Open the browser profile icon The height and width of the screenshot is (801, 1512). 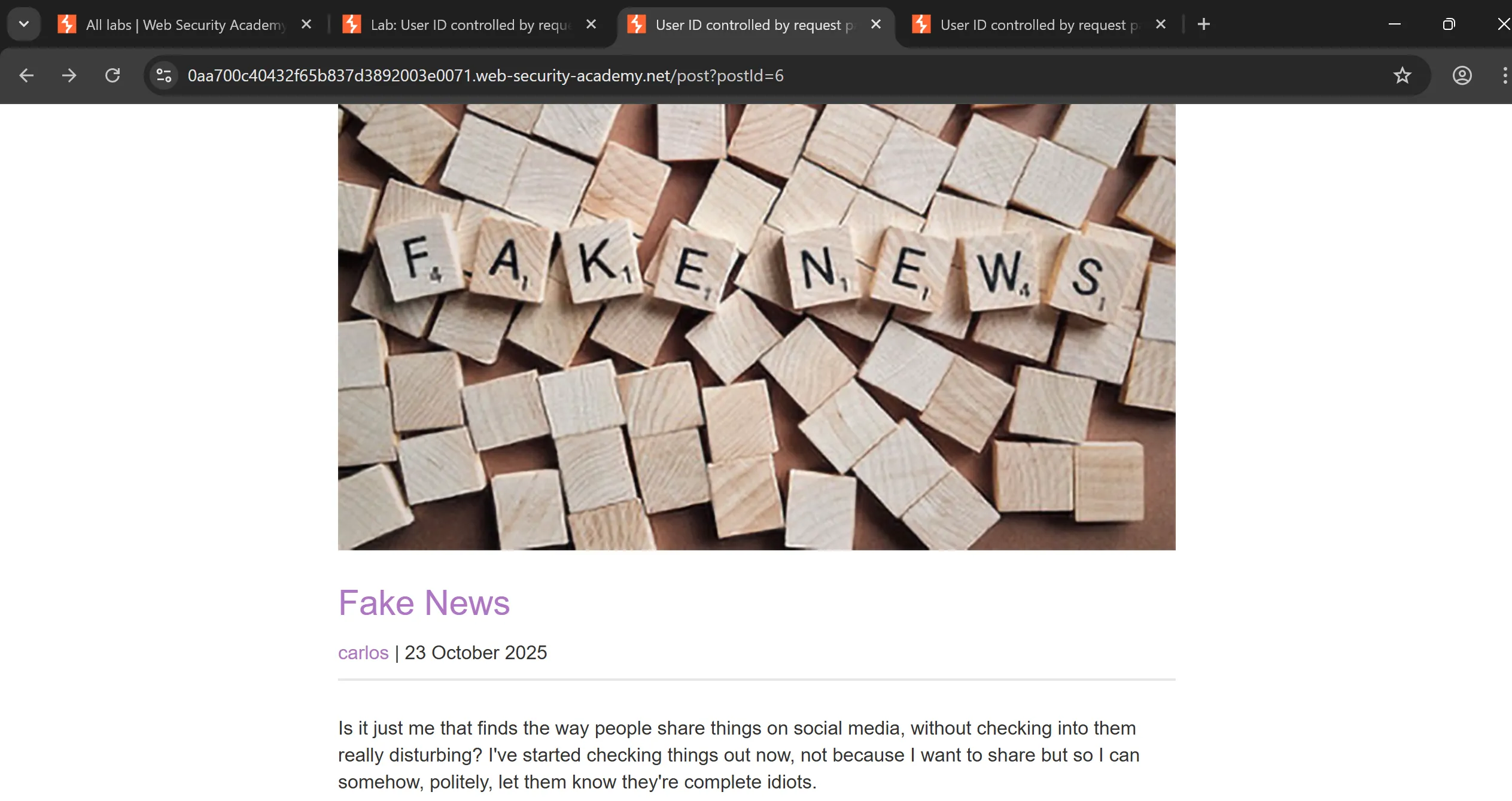click(x=1462, y=75)
